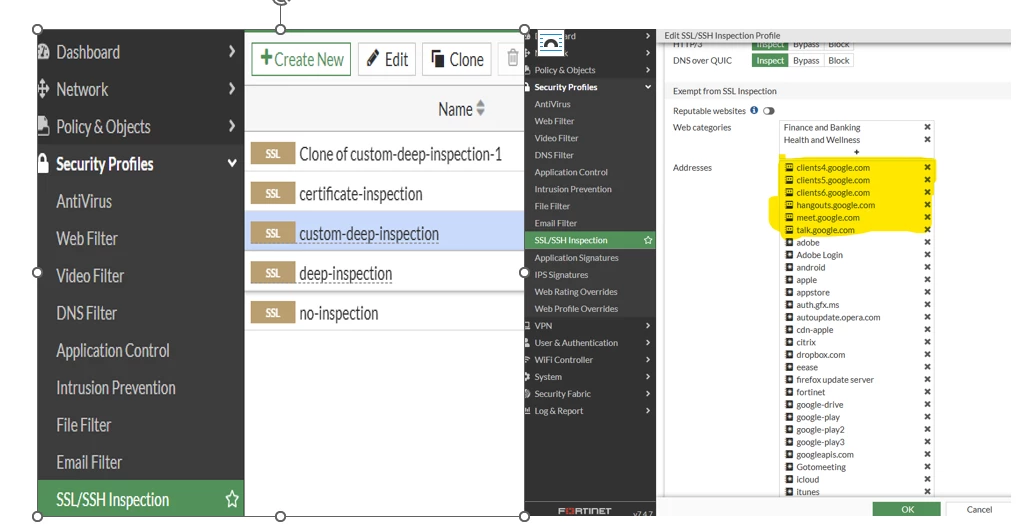
Task: Open Security Fabric in the small right menu
Action: pyautogui.click(x=562, y=393)
